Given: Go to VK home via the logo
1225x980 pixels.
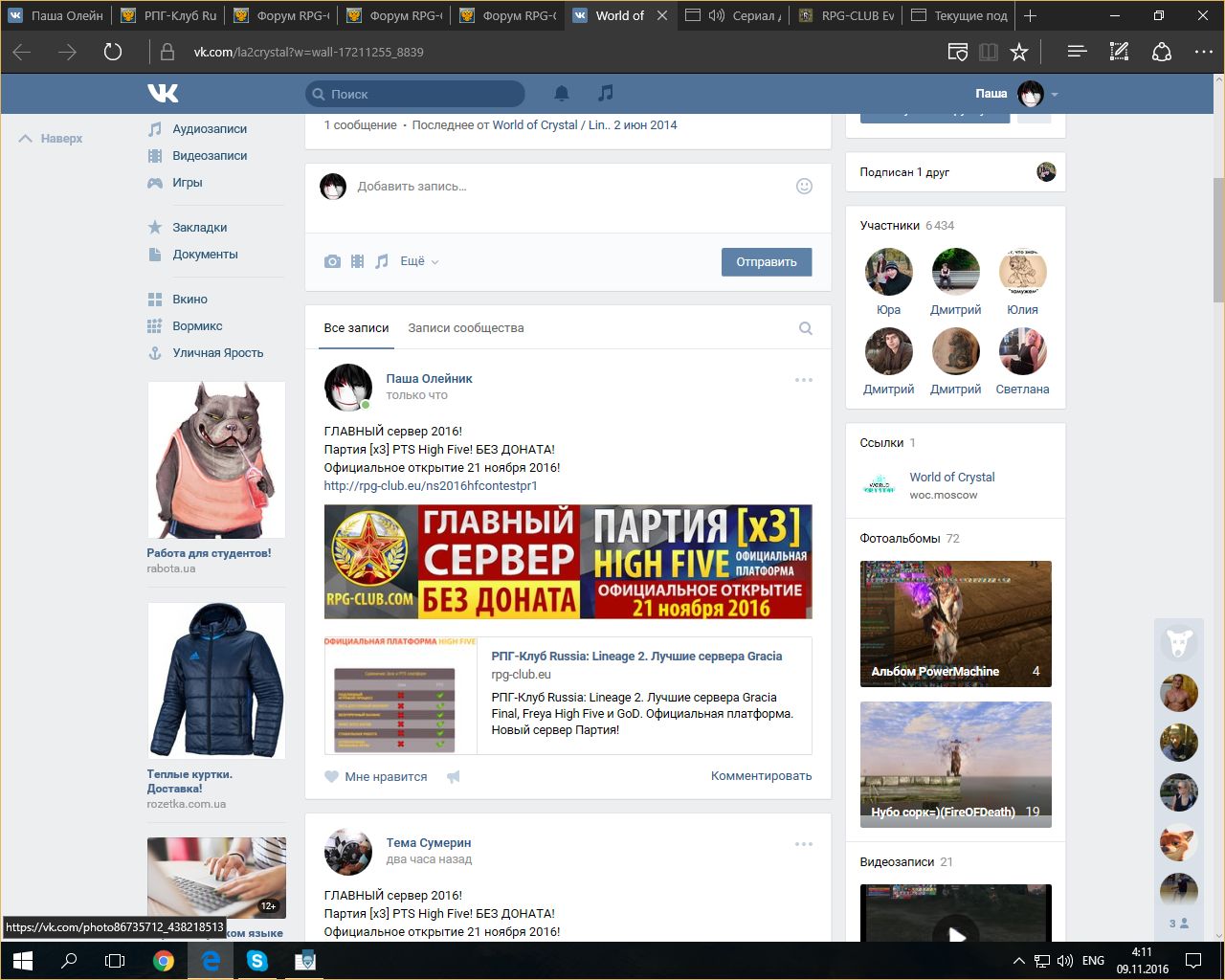Looking at the screenshot, I should coord(163,93).
